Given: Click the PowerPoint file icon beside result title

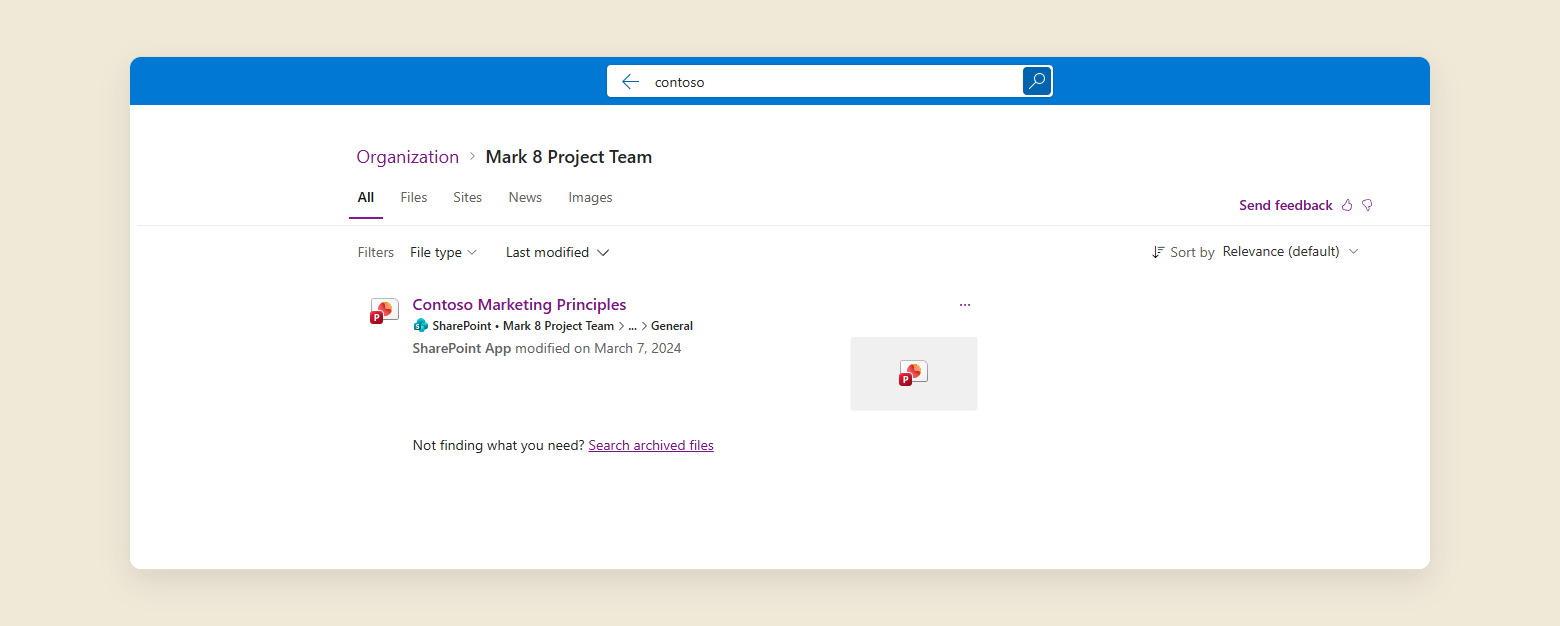Looking at the screenshot, I should point(384,311).
